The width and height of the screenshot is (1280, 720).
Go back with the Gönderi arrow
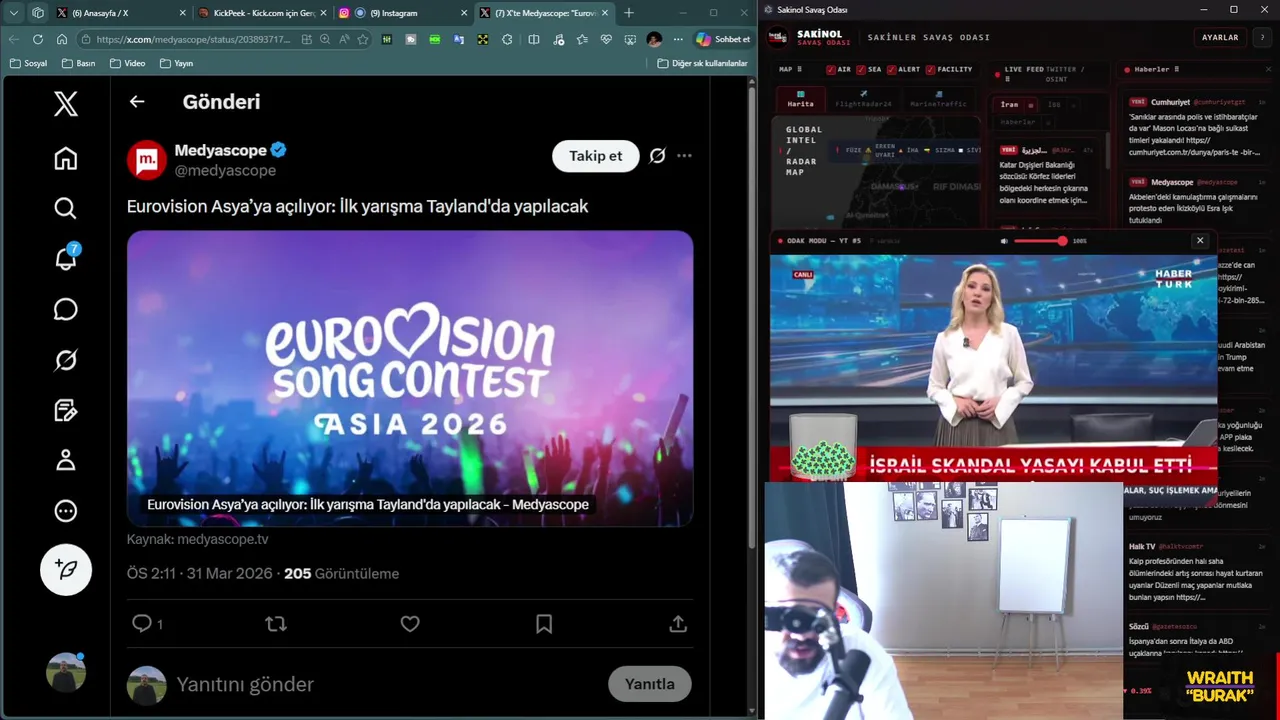tap(137, 101)
